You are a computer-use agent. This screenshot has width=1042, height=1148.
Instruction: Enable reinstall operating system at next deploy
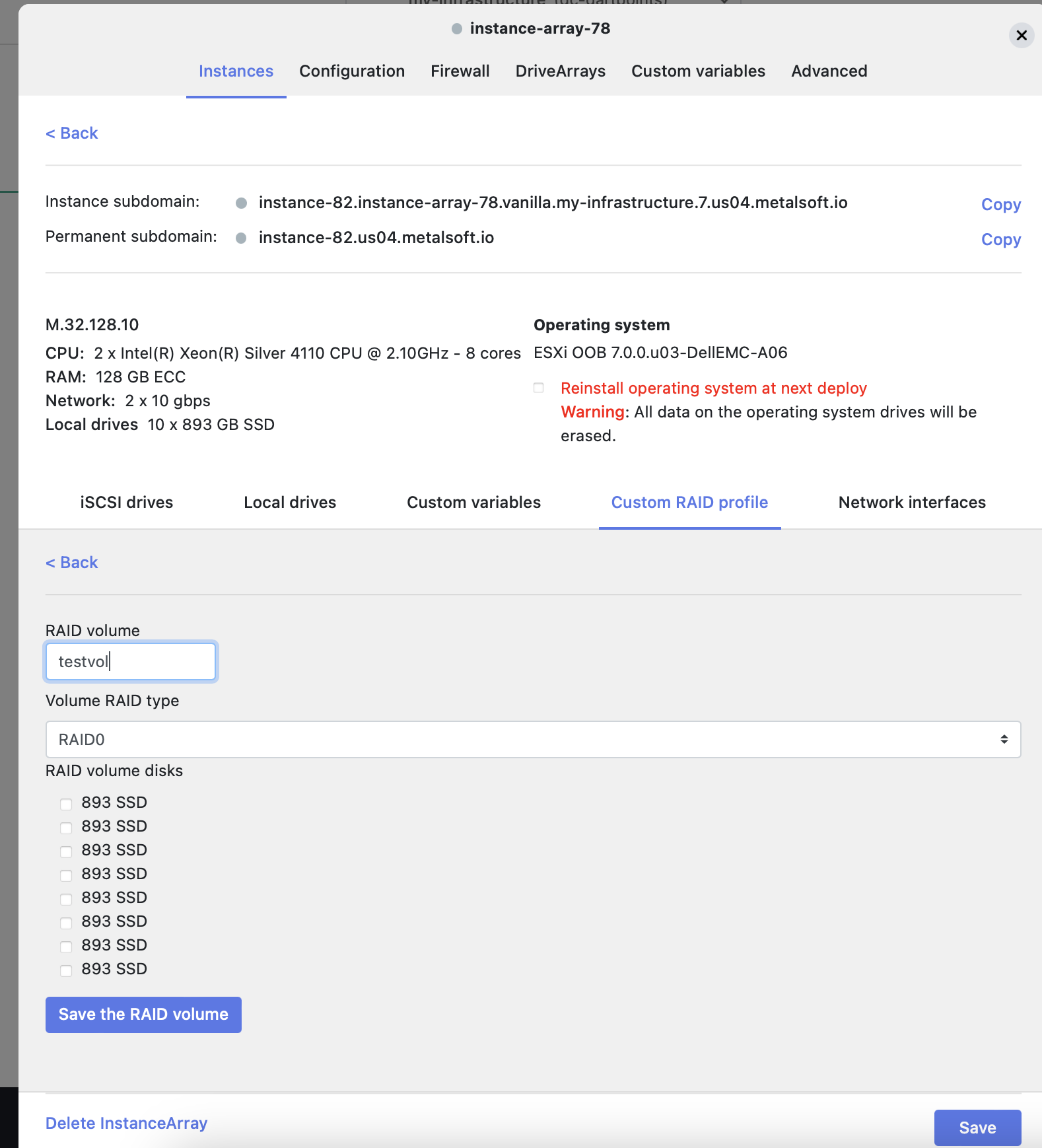[539, 388]
